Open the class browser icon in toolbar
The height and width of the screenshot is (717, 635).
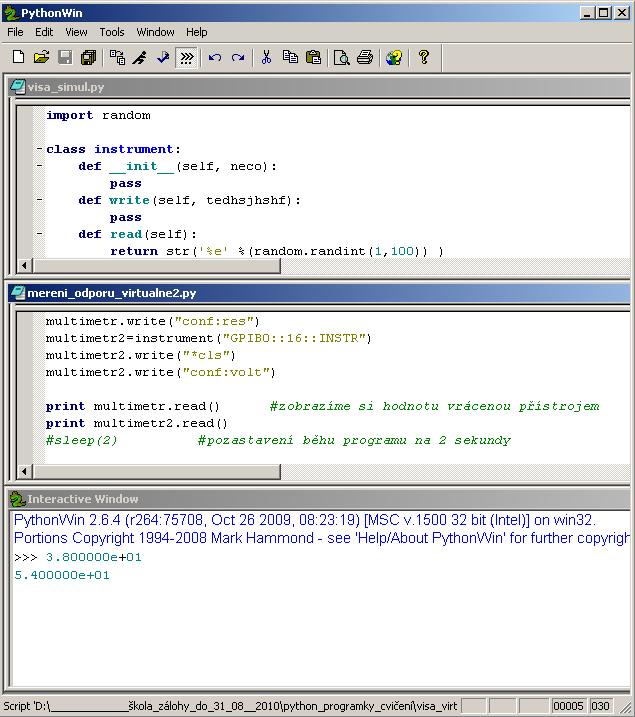(x=117, y=57)
